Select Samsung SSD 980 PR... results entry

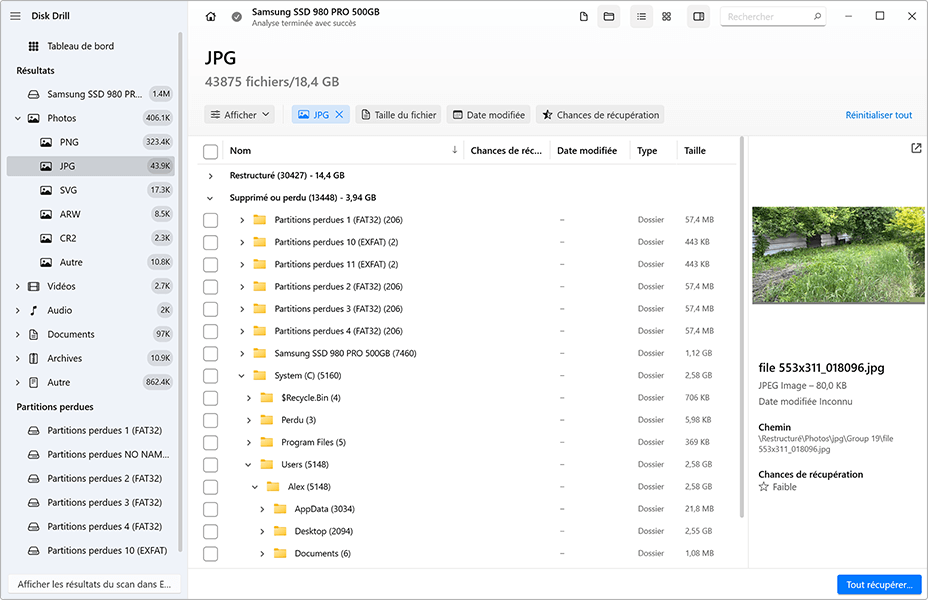tap(90, 94)
